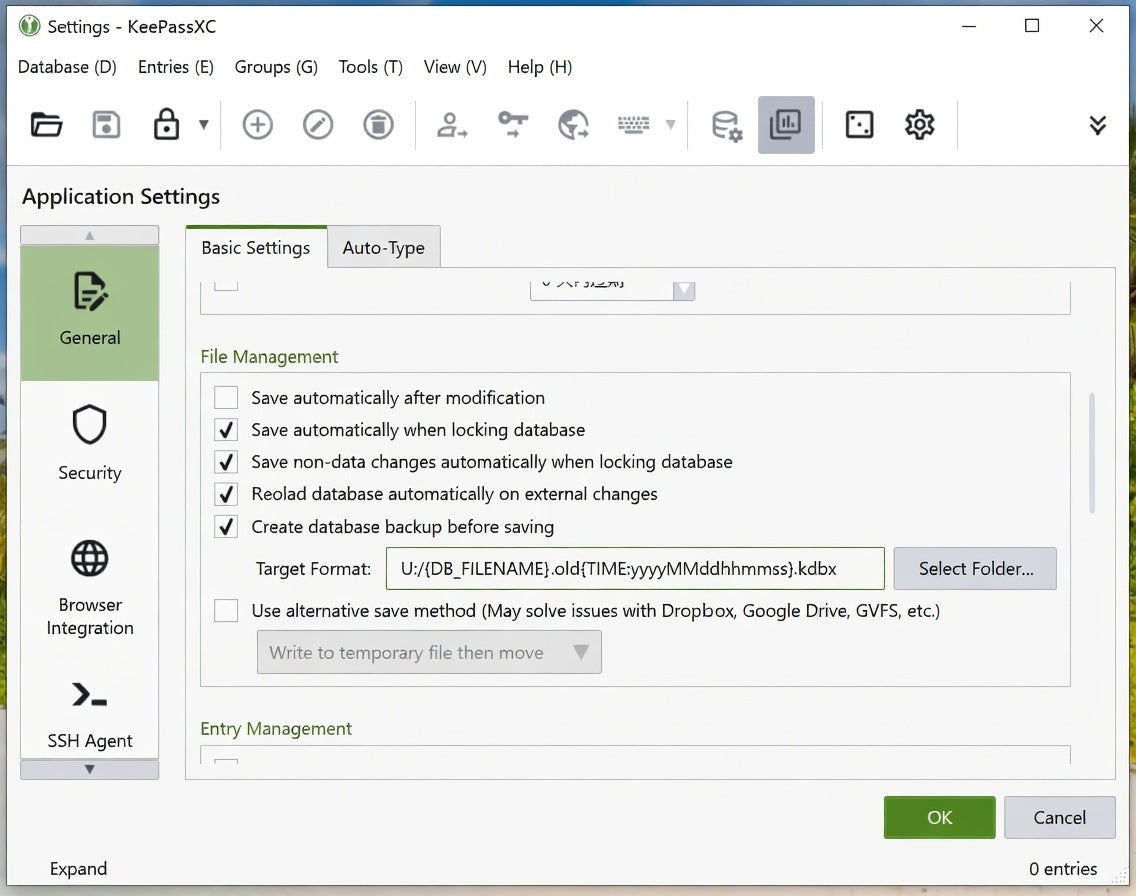Click the Target Format text field
1136x896 pixels.
pos(635,569)
